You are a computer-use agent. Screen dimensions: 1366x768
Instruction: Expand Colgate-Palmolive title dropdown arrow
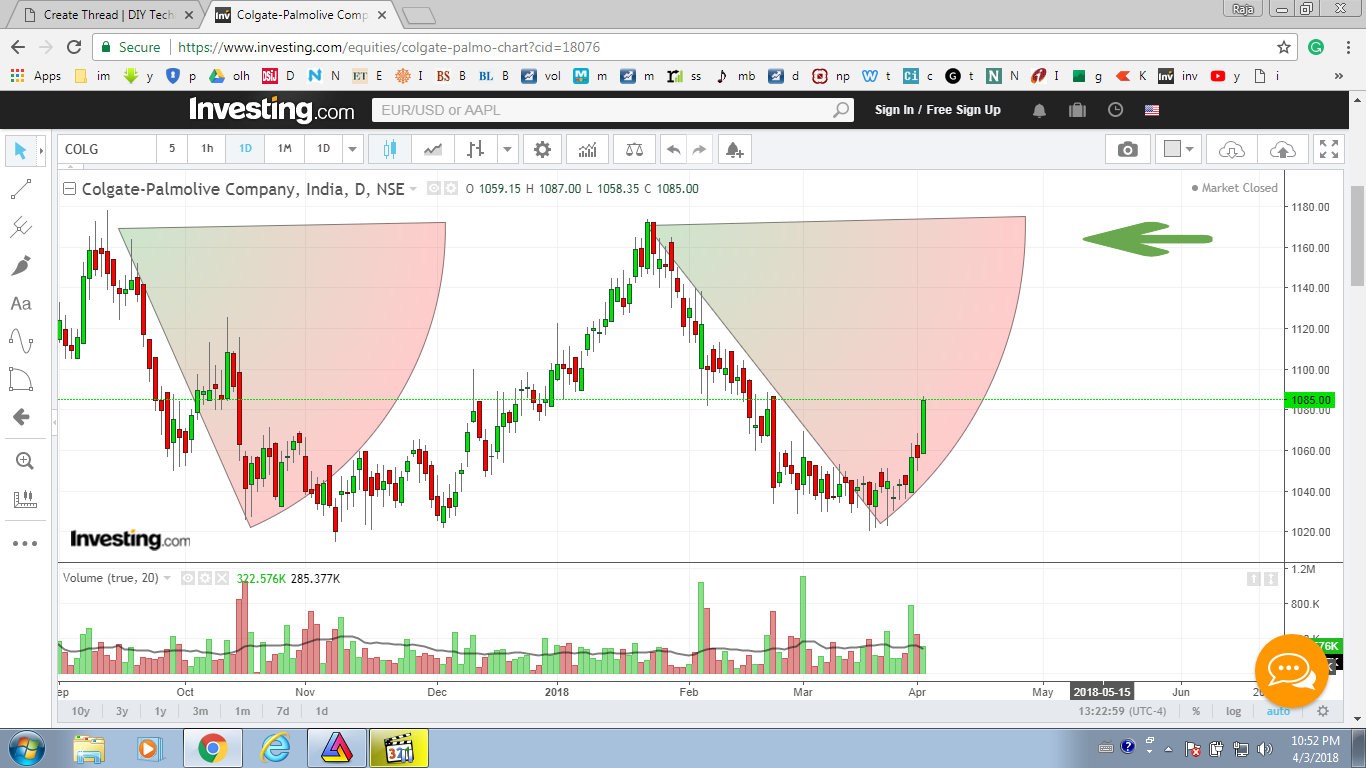coord(413,189)
